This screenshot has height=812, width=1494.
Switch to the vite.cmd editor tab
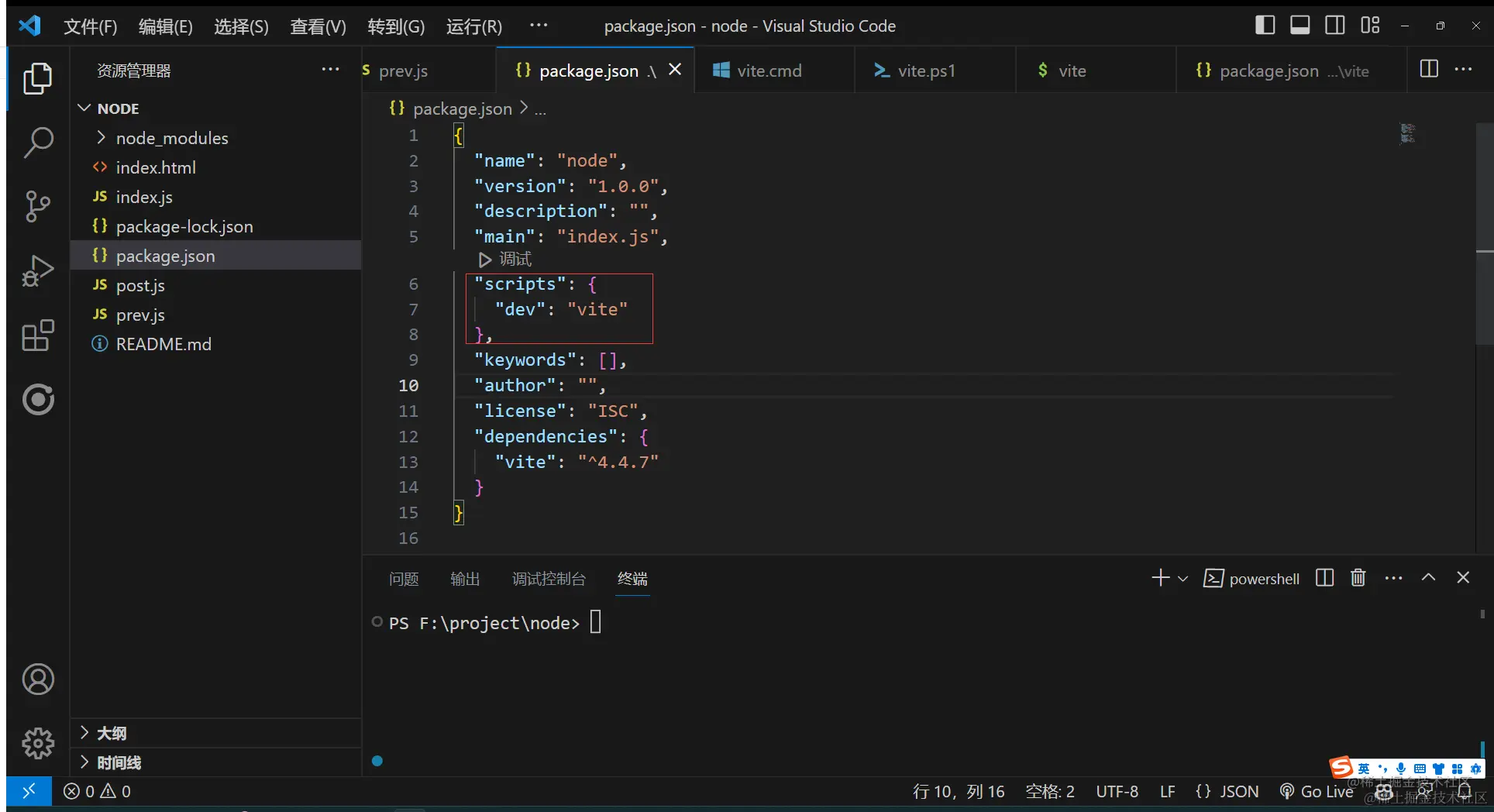pyautogui.click(x=774, y=71)
